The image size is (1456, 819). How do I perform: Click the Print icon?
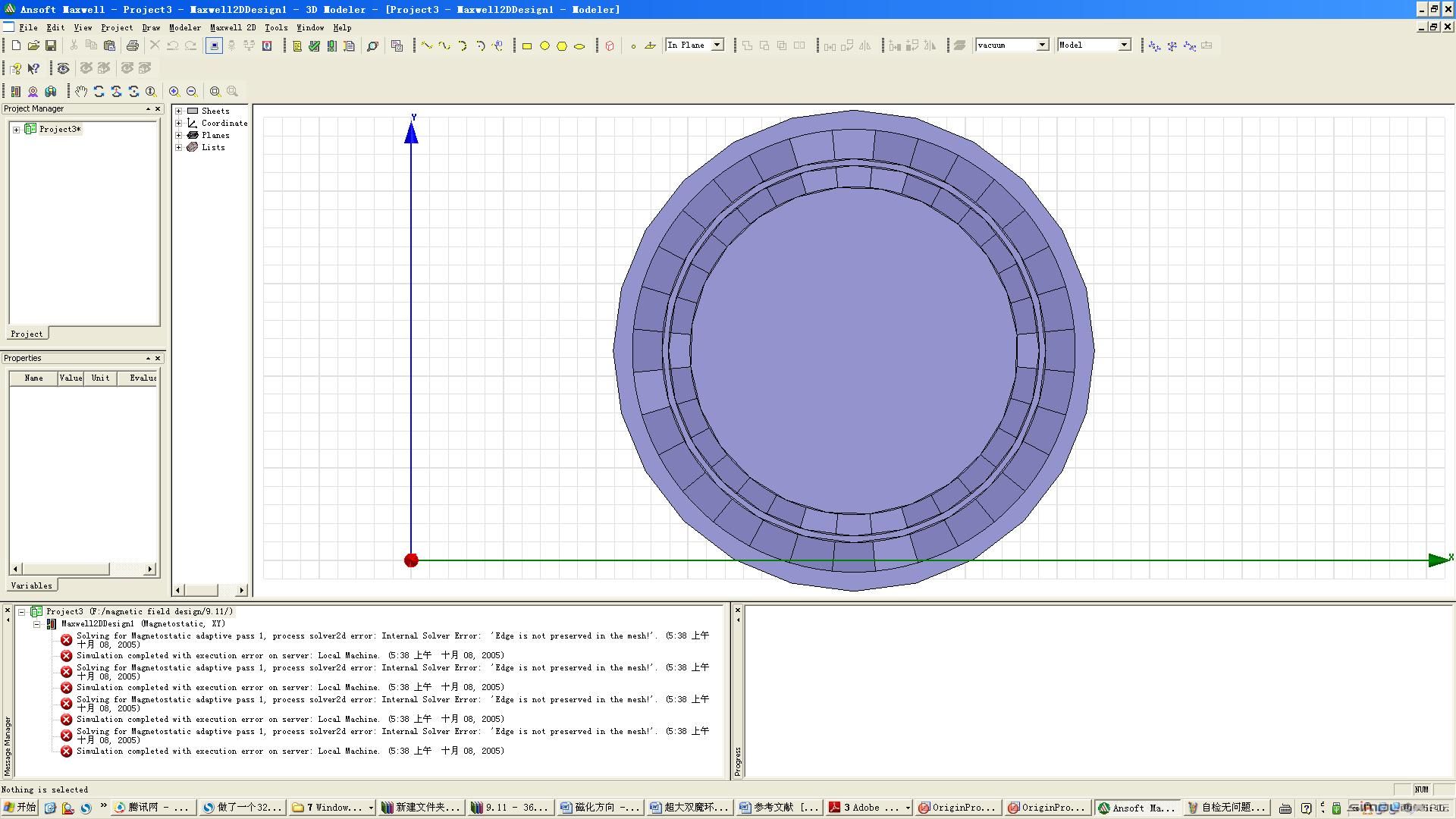pyautogui.click(x=133, y=45)
